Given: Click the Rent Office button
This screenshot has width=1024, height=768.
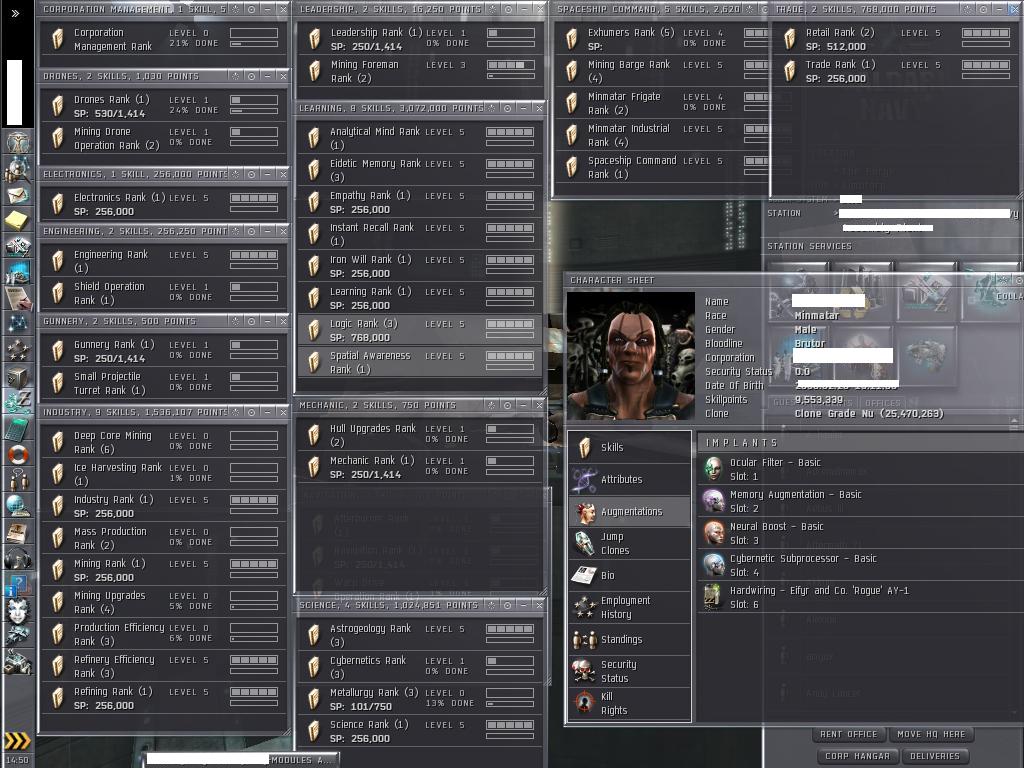Looking at the screenshot, I should tap(848, 734).
